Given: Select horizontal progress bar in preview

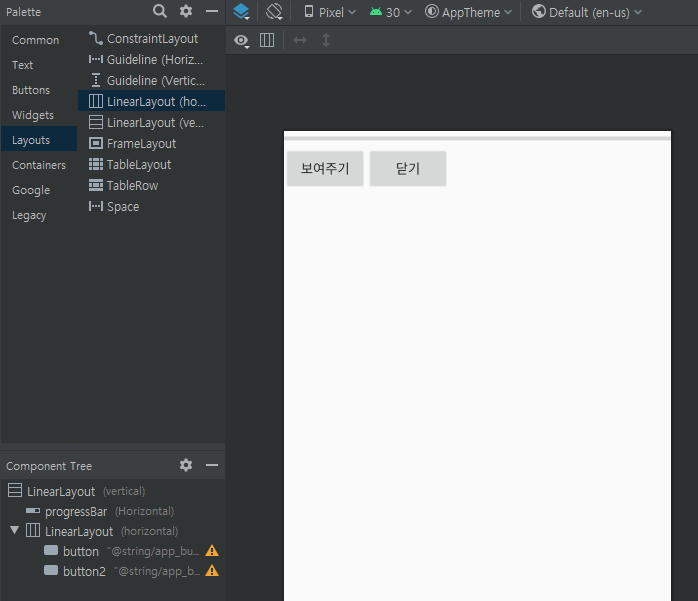Looking at the screenshot, I should click(477, 138).
